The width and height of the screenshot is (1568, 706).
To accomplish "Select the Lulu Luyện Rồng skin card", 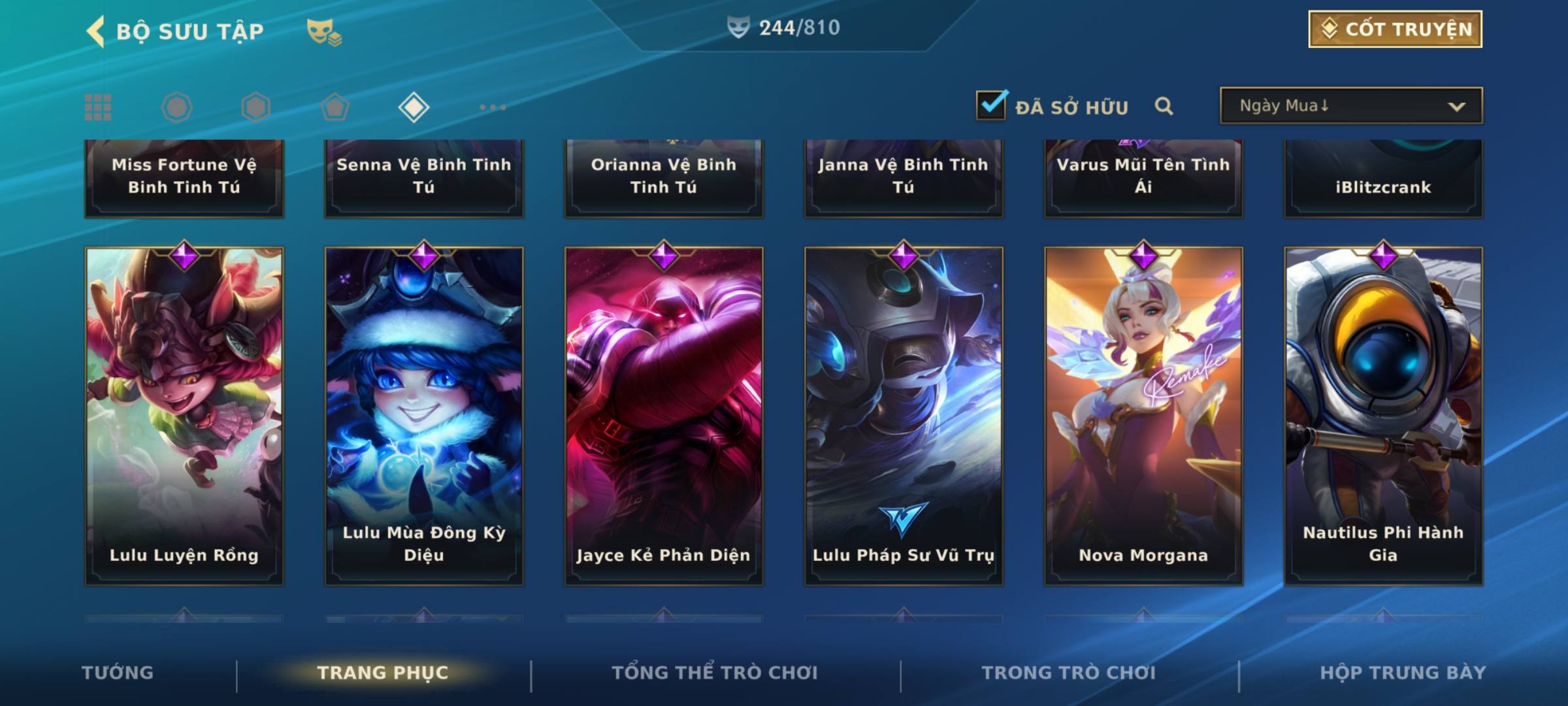I will tap(184, 416).
